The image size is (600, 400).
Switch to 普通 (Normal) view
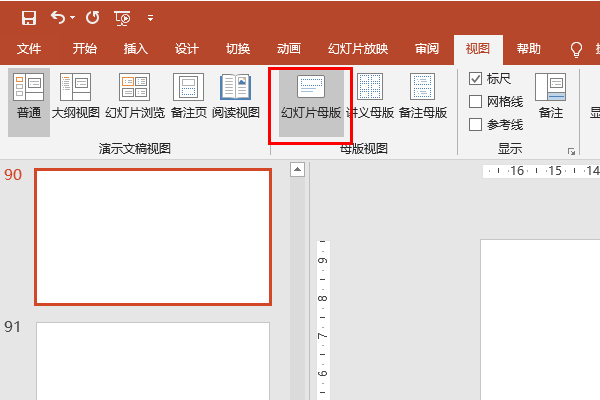tap(29, 97)
